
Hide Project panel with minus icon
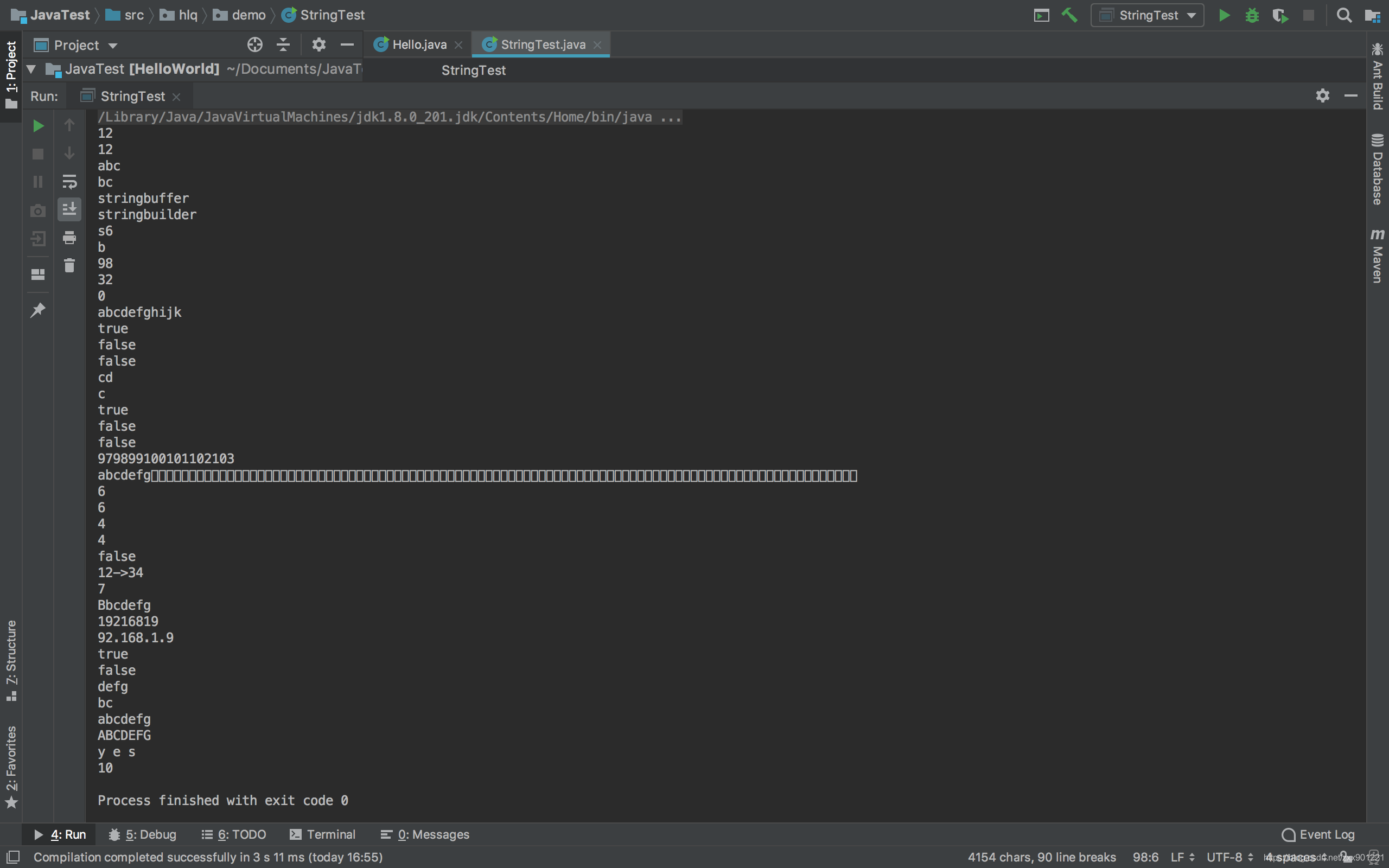pyautogui.click(x=347, y=45)
